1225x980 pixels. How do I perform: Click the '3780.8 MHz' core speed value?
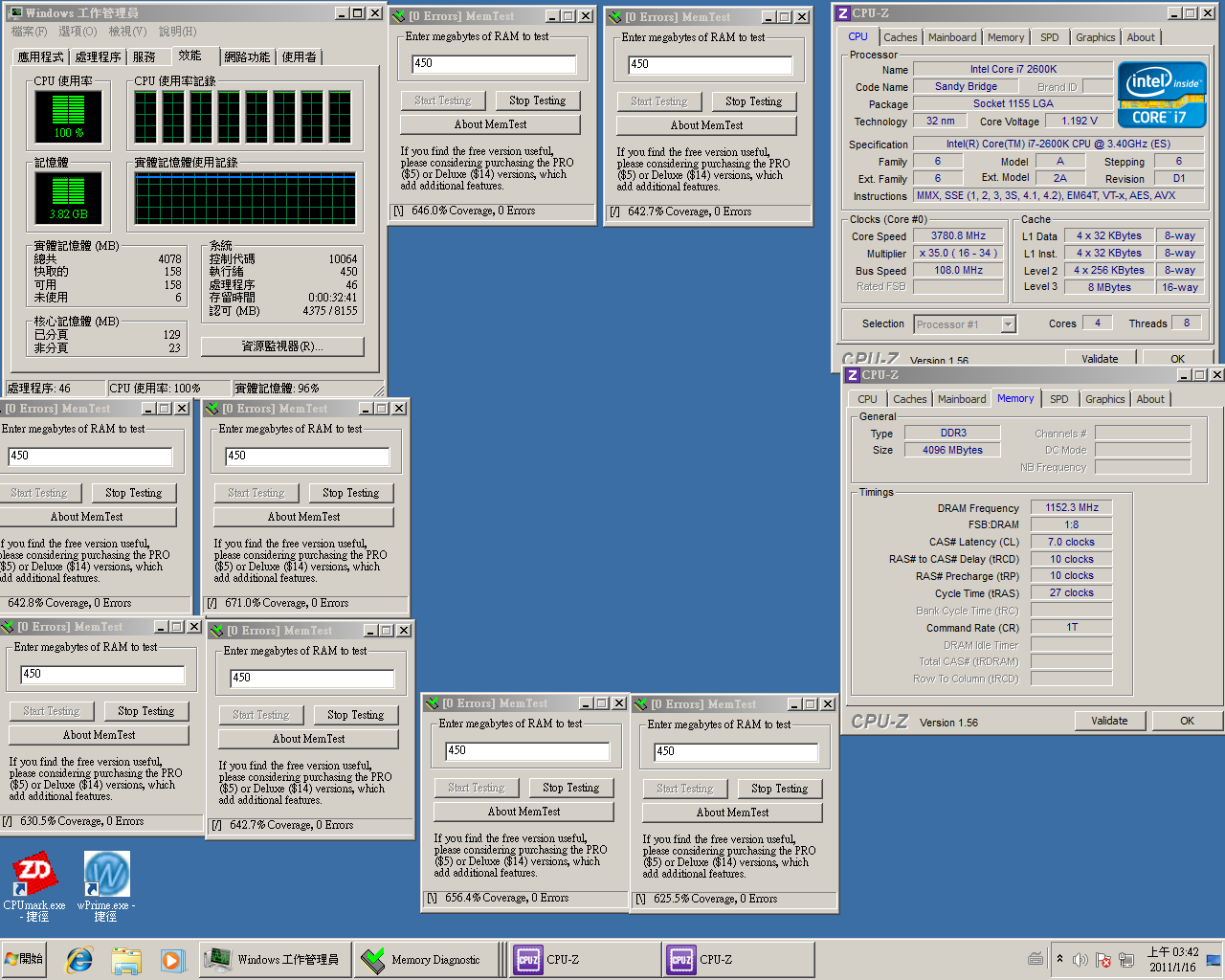[958, 235]
